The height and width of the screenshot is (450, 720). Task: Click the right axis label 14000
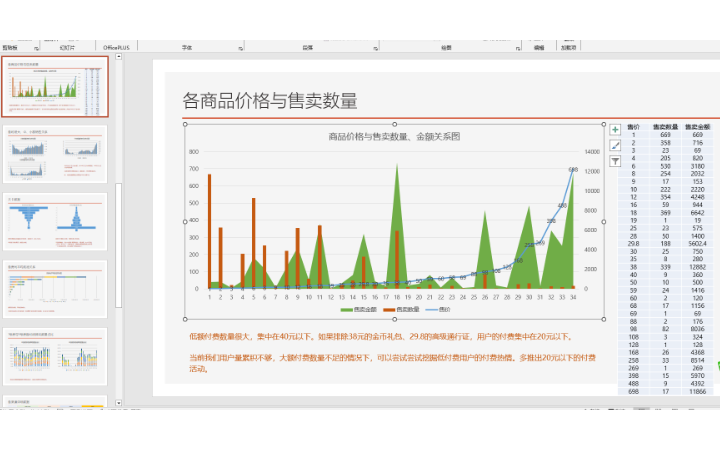tap(592, 152)
